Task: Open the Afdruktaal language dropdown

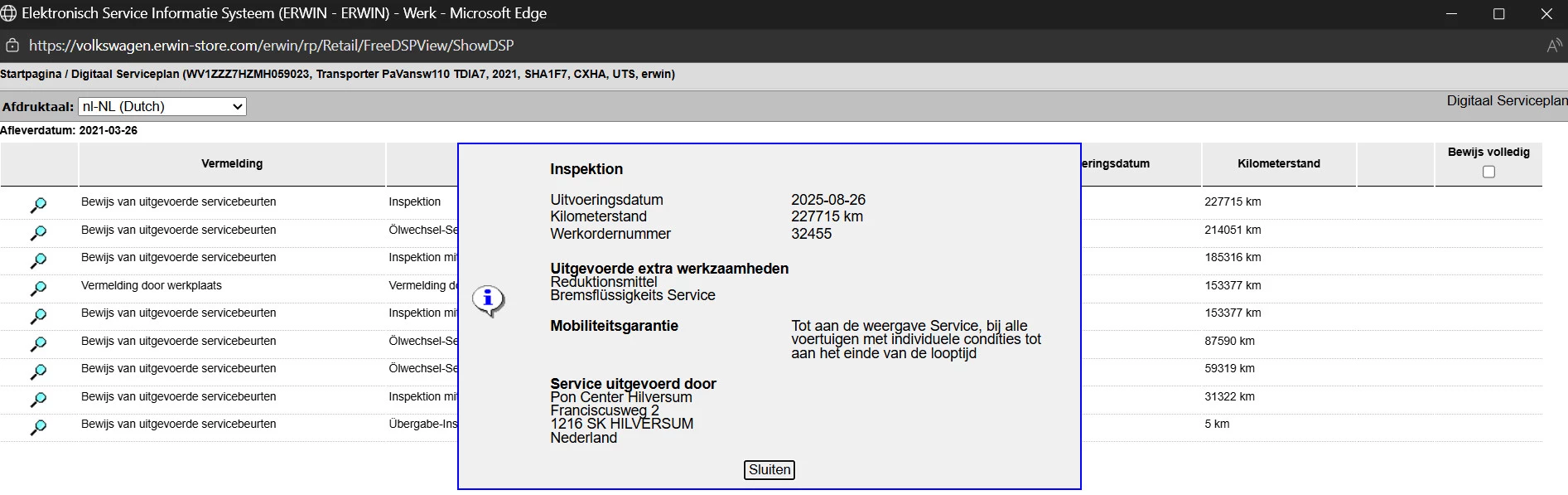Action: pos(162,106)
